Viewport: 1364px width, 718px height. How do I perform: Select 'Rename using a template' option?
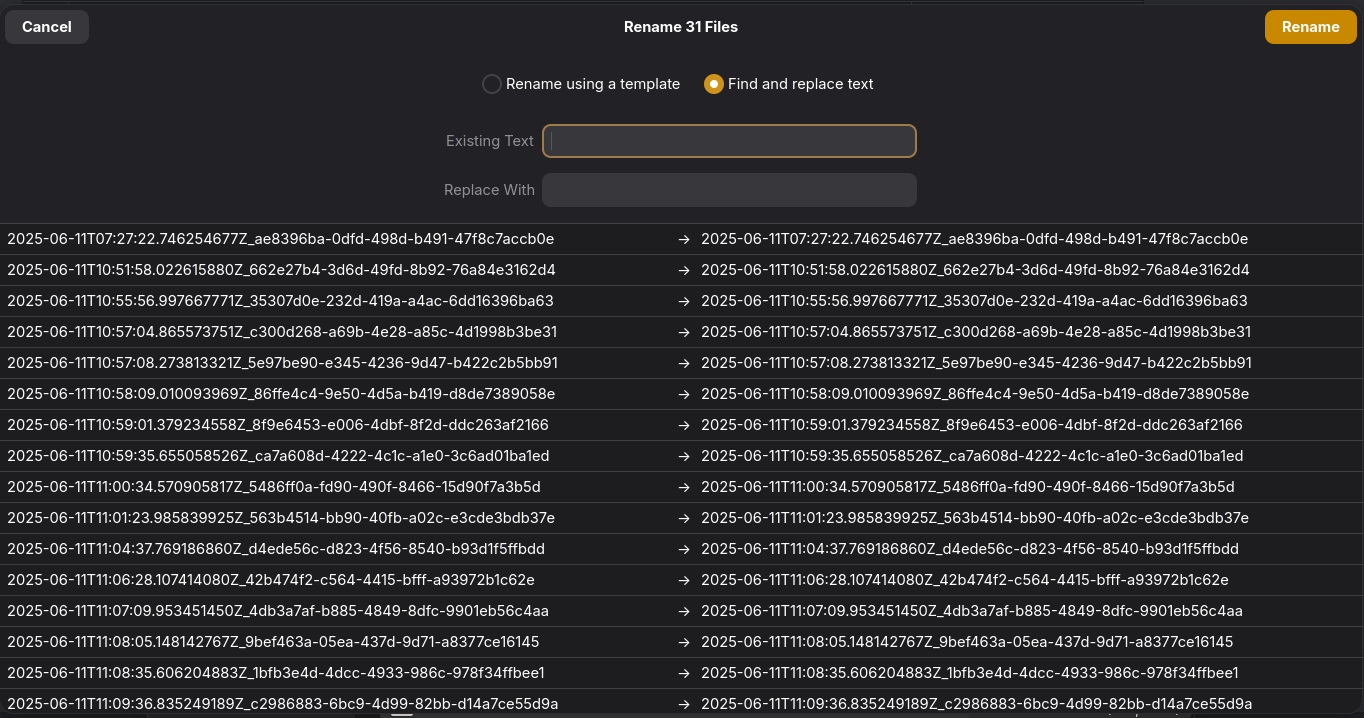[x=492, y=84]
